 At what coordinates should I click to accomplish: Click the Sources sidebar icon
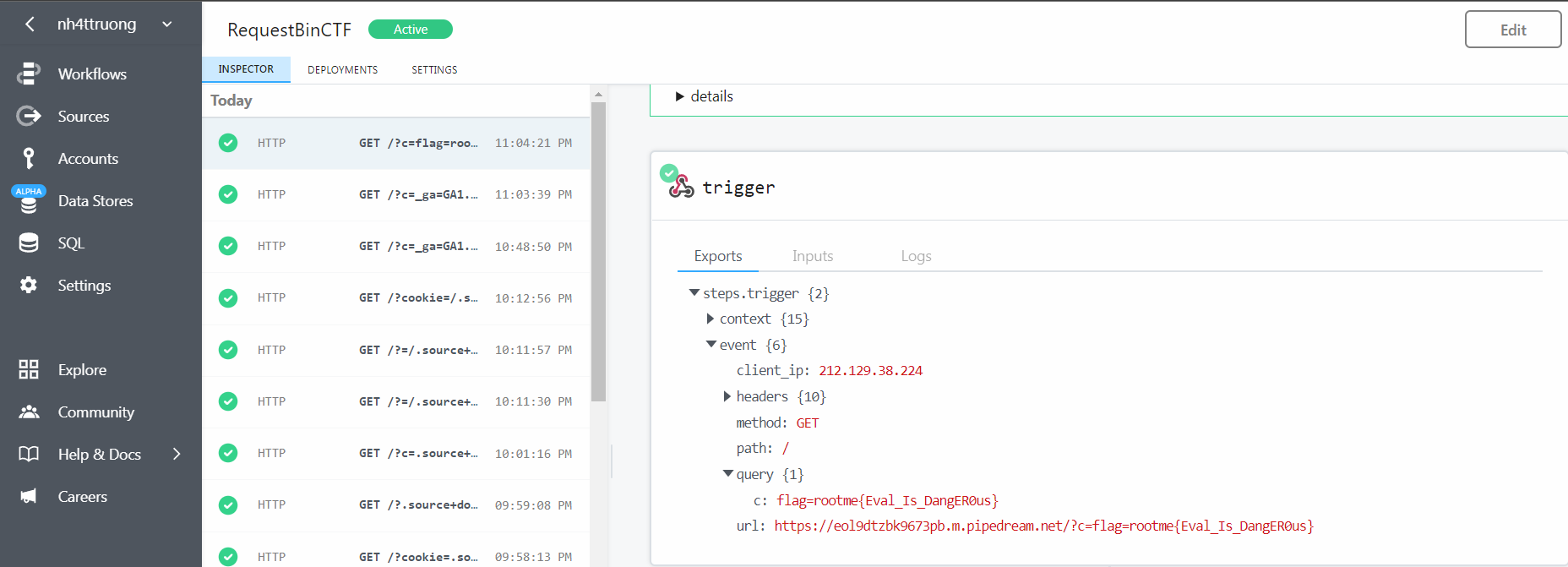click(29, 116)
